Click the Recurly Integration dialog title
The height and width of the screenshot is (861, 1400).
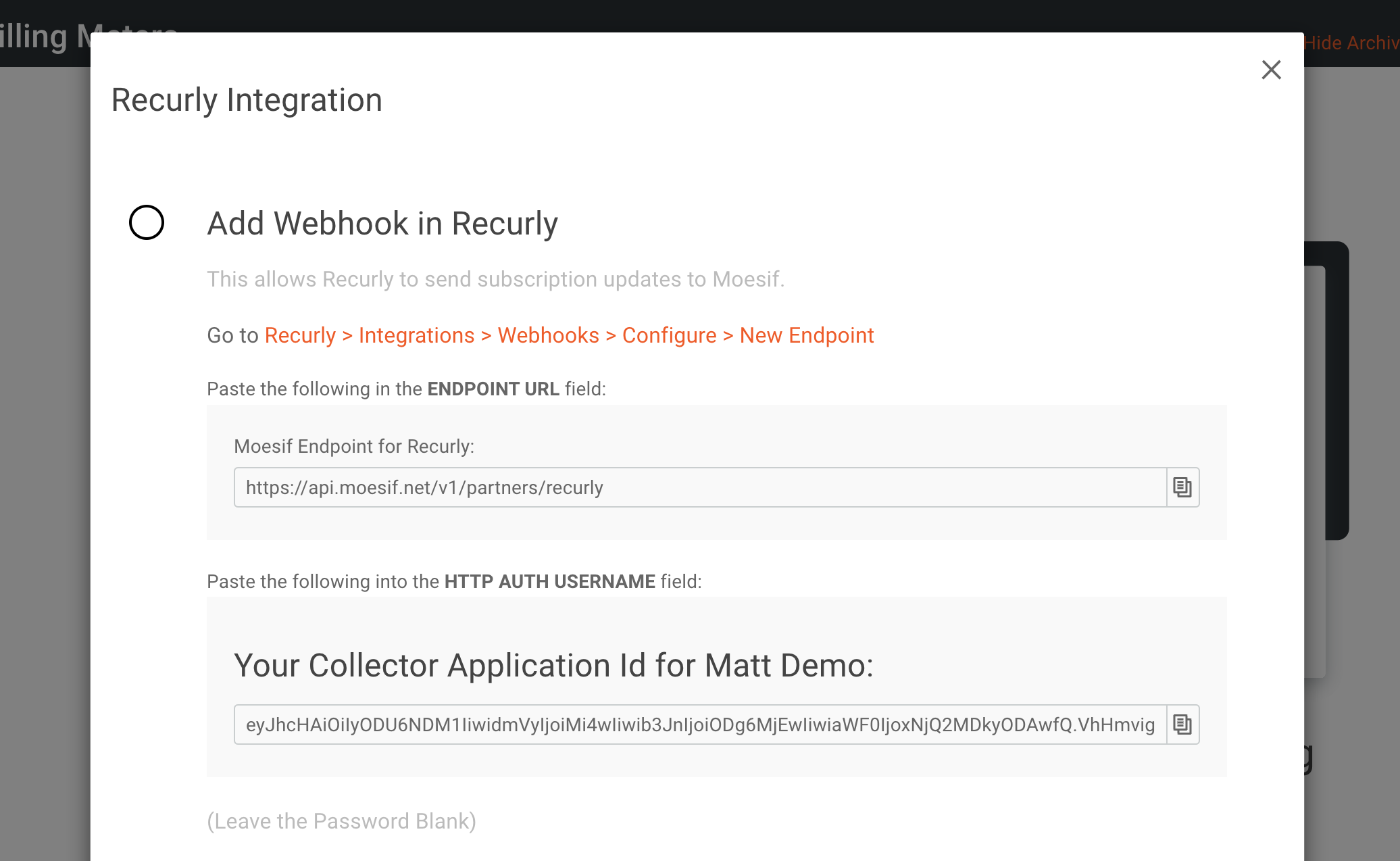(247, 100)
